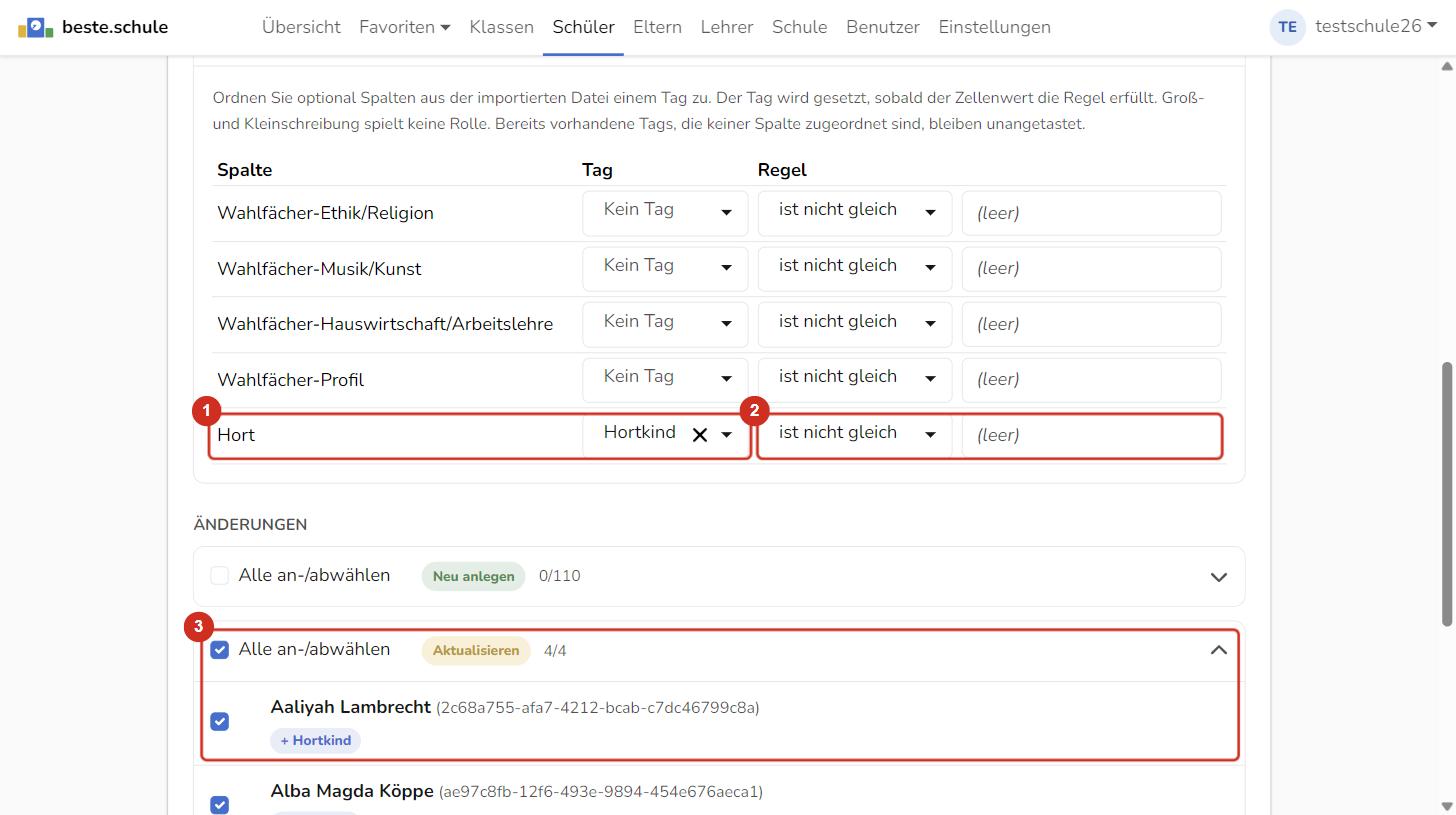Toggle the Neu anlegen select-all checkbox
Screen dimensions: 1456x815
(x=220, y=576)
